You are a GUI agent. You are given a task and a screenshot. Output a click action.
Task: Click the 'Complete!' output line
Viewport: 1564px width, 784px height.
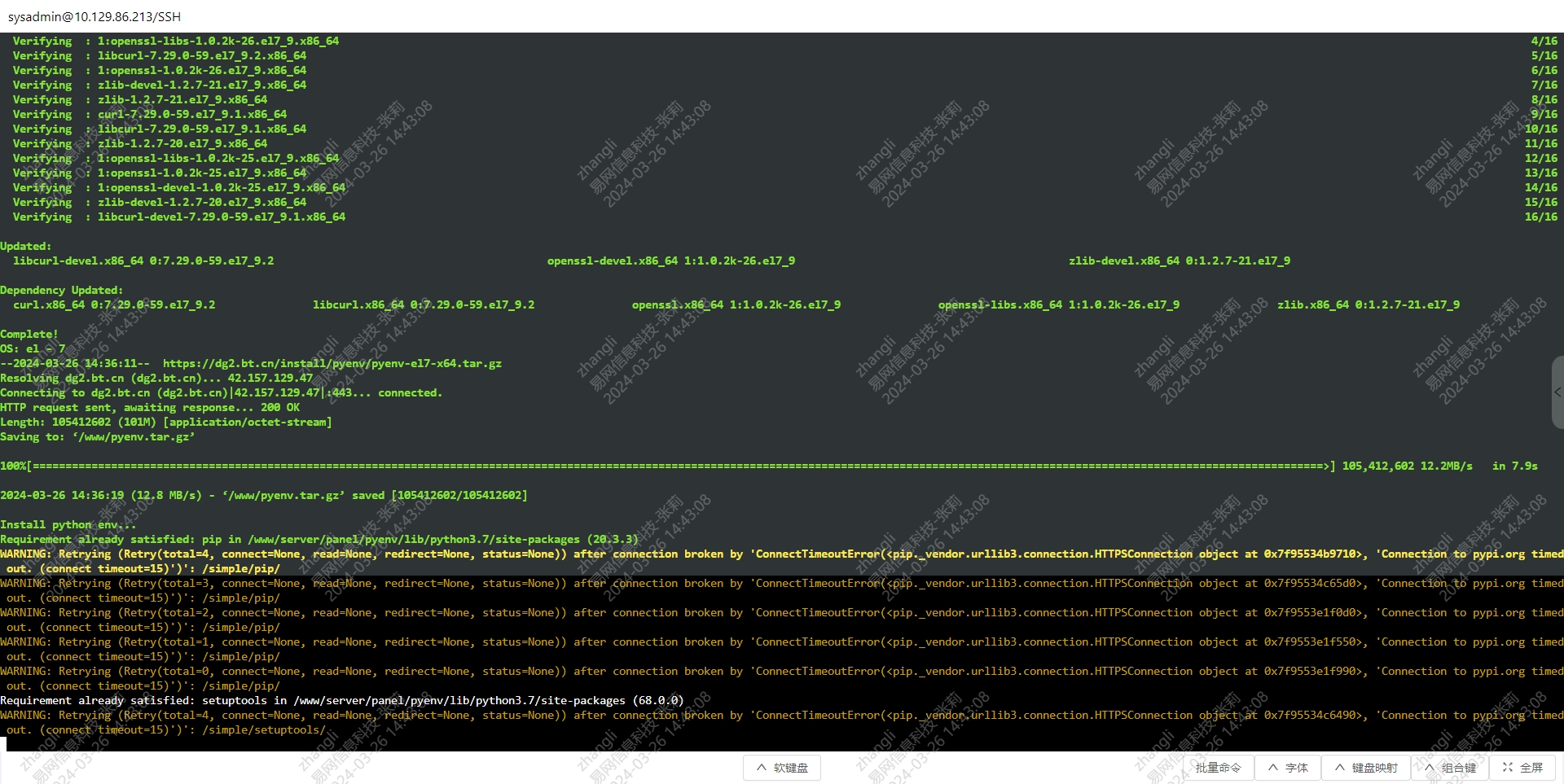coord(29,334)
